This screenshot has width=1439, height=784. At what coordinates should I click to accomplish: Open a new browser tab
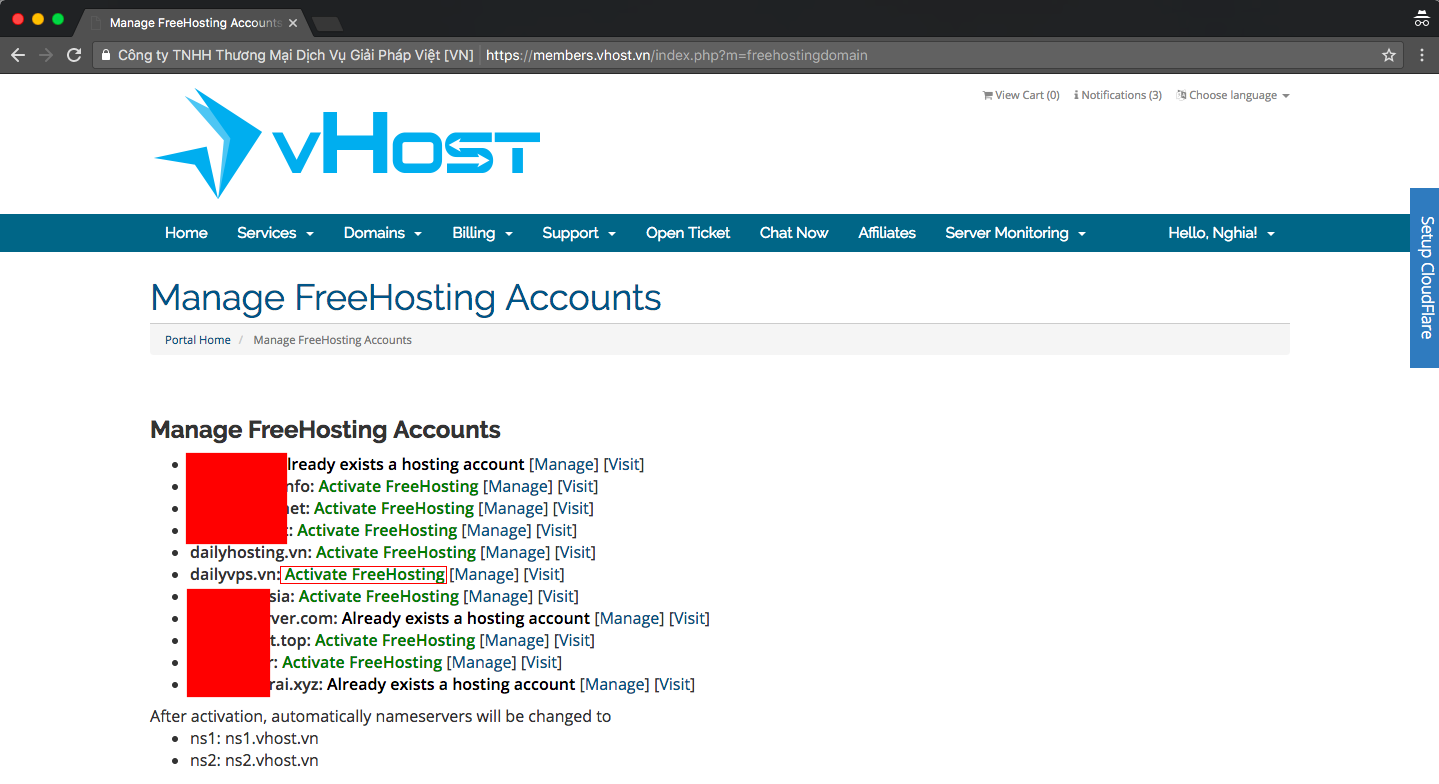[326, 23]
